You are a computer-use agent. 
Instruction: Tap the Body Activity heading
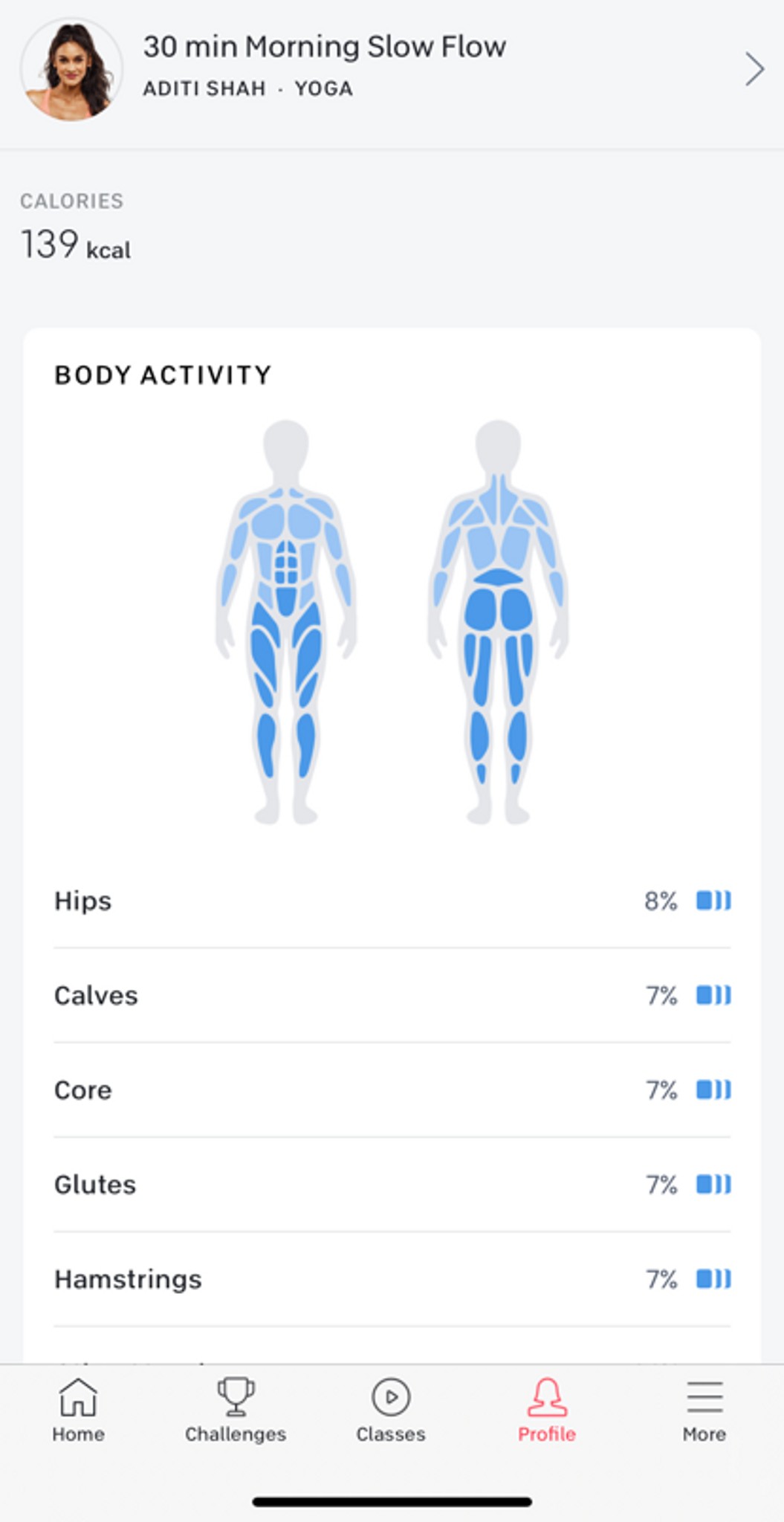163,375
